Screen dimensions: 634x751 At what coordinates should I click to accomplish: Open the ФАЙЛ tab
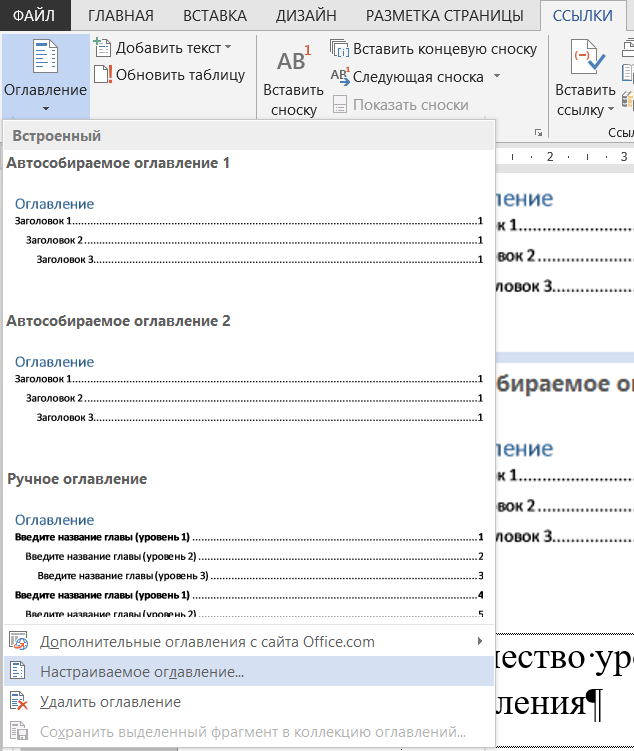click(34, 15)
